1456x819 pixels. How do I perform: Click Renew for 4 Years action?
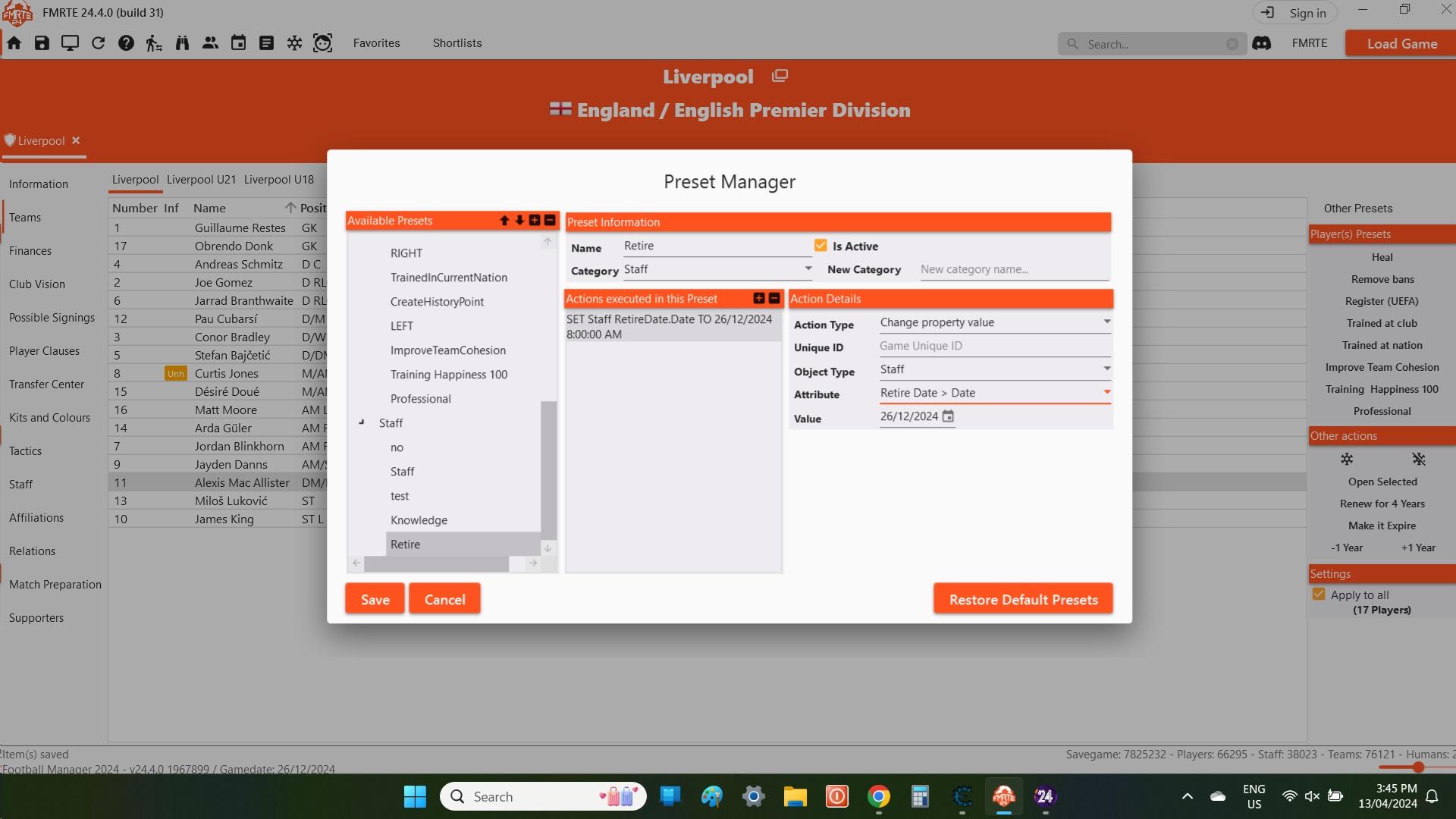click(1382, 504)
